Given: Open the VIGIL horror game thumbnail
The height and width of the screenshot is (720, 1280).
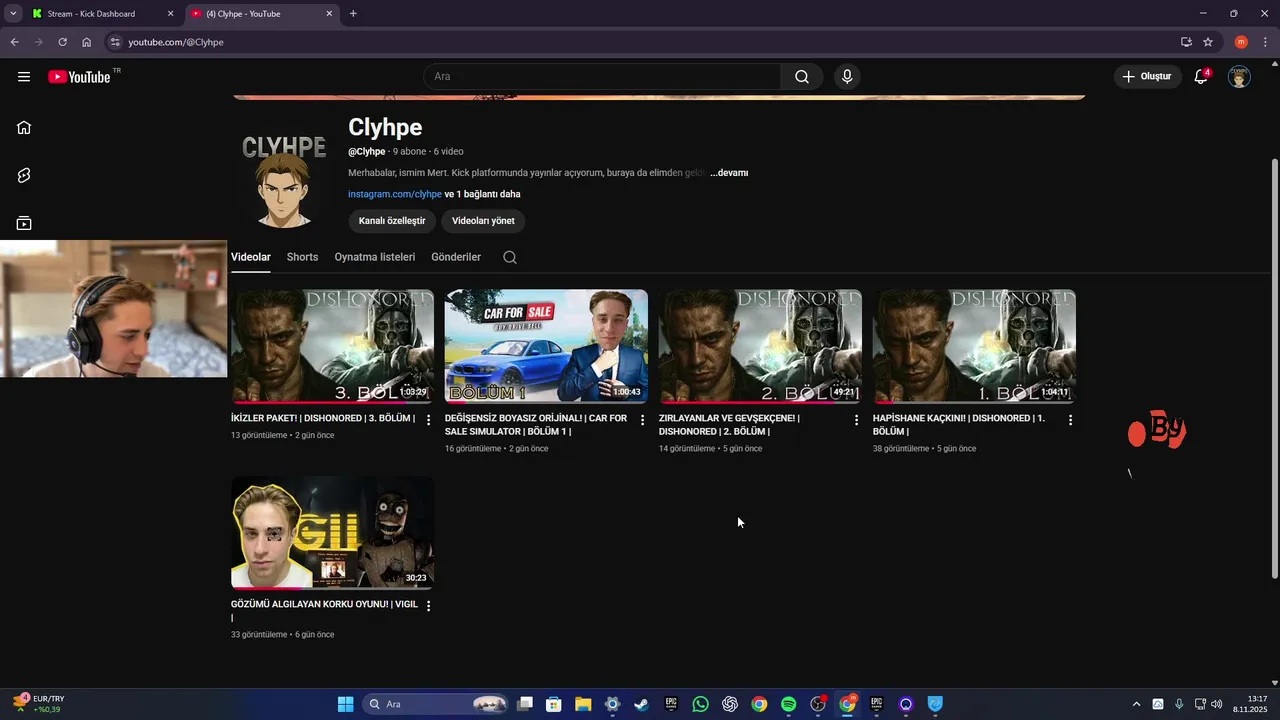Looking at the screenshot, I should click(x=332, y=532).
